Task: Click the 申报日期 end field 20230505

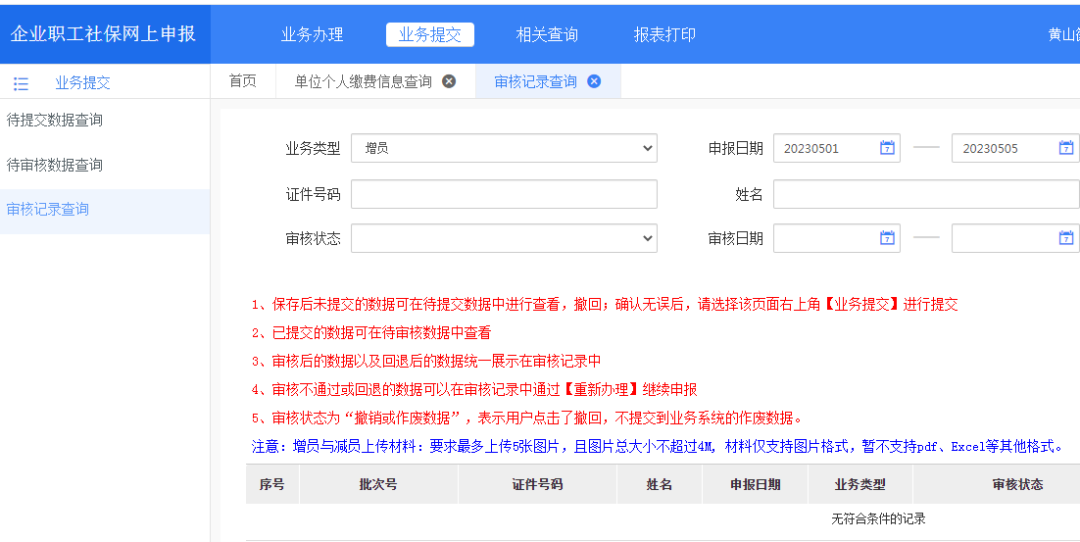Action: click(1015, 148)
